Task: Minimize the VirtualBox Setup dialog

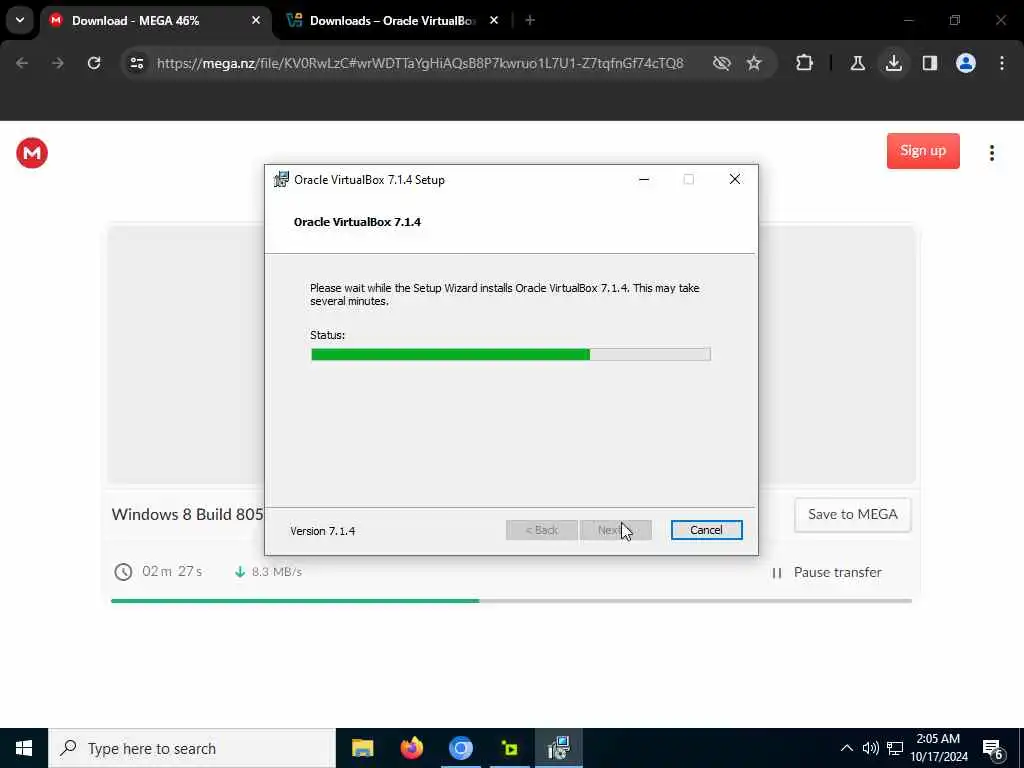Action: click(x=644, y=180)
